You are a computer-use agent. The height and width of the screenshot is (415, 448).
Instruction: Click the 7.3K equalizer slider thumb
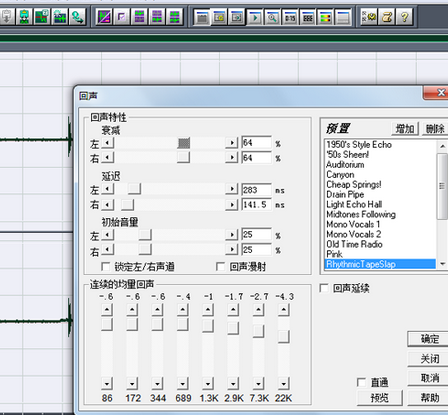tap(258, 331)
